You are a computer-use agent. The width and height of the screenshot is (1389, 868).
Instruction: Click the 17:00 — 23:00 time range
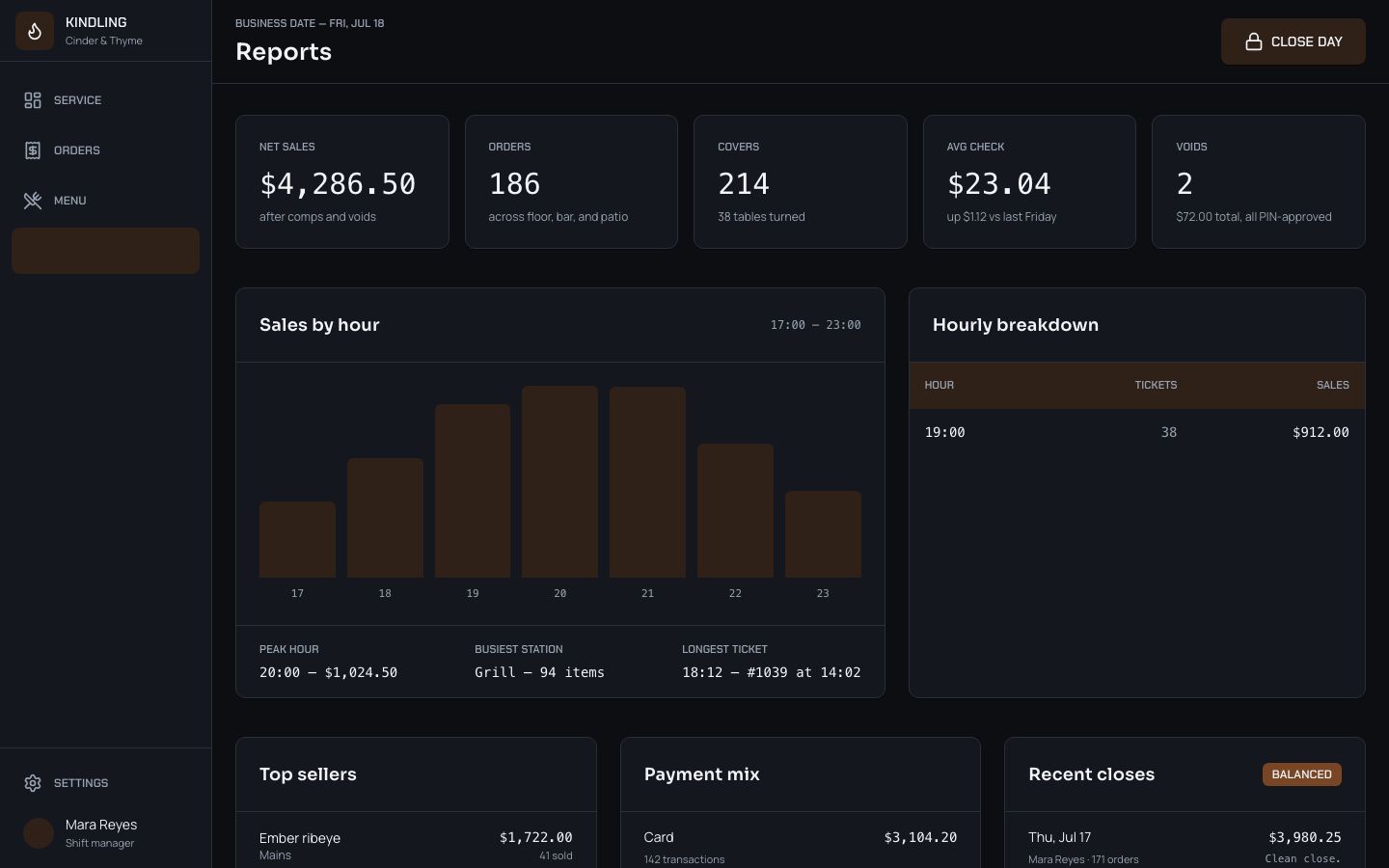tap(815, 325)
